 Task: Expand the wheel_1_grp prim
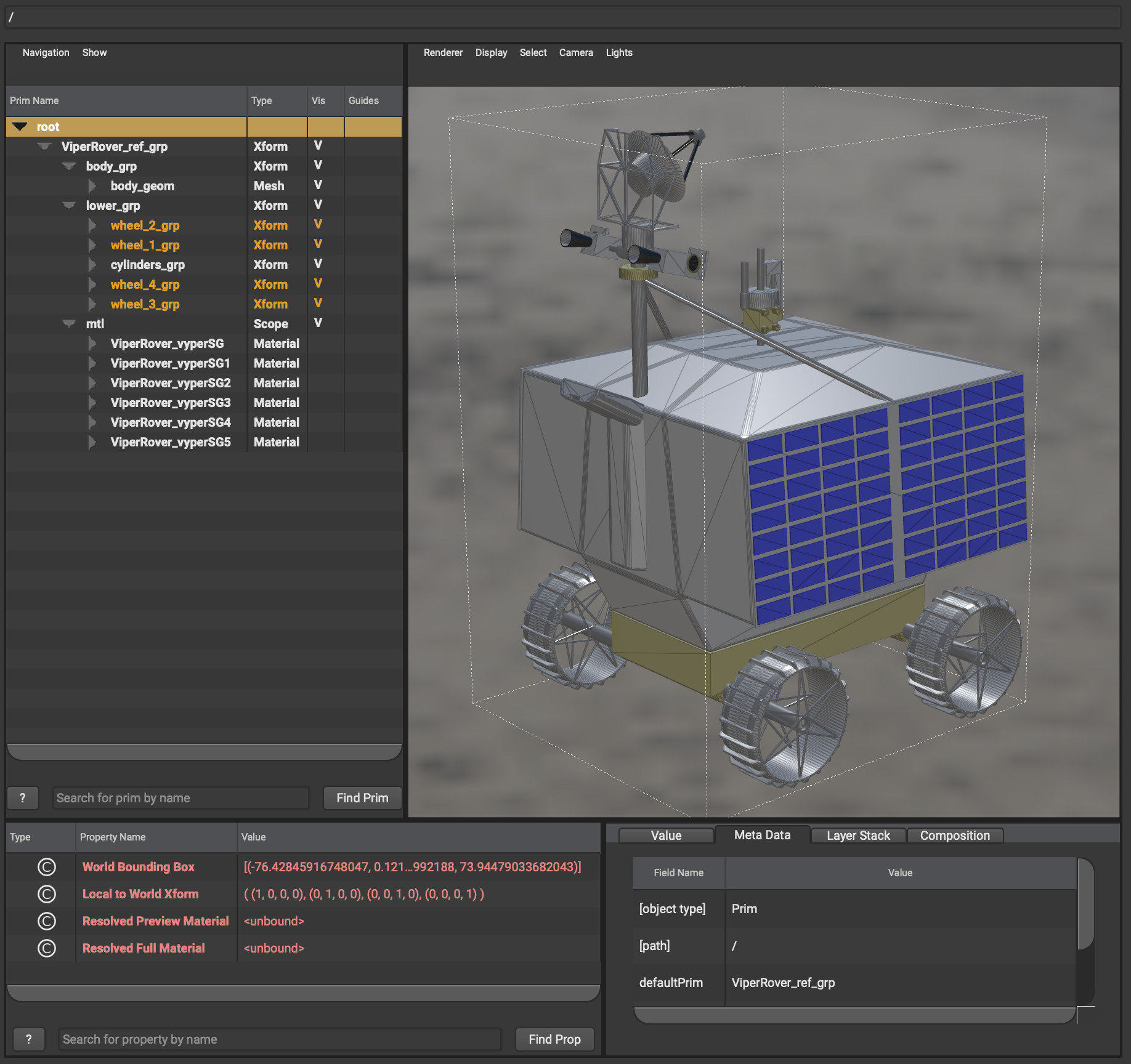pos(92,245)
